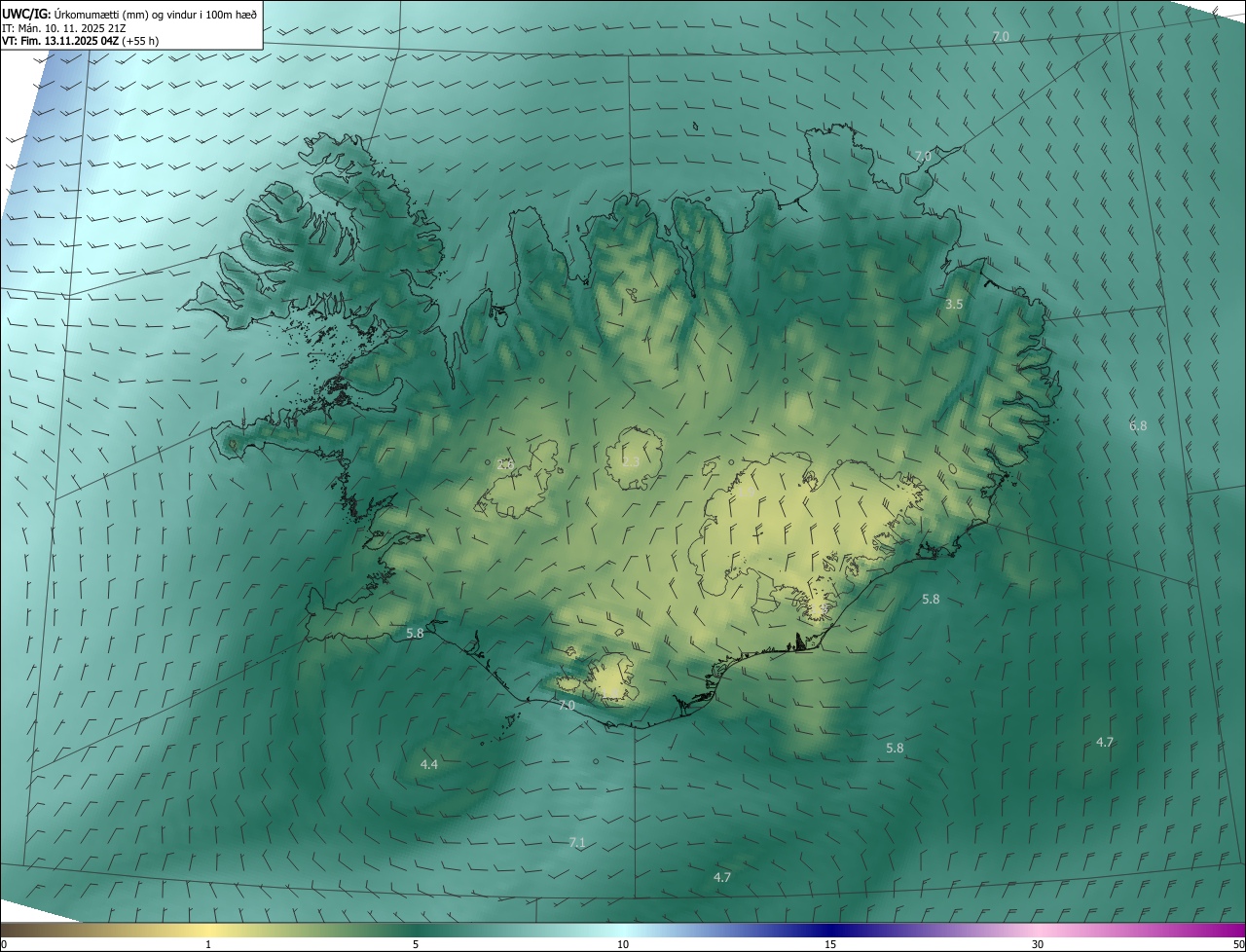Click the 2.0 value label beside Langjökull glacier

[505, 465]
